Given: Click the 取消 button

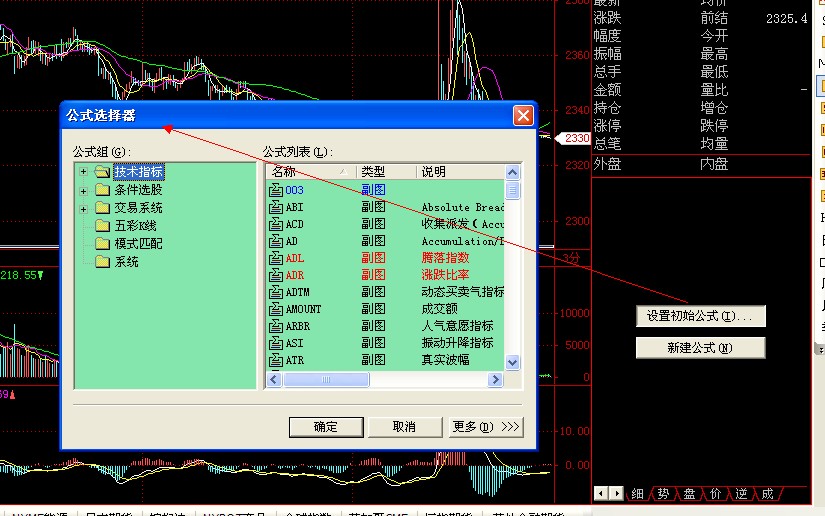Looking at the screenshot, I should coord(403,427).
